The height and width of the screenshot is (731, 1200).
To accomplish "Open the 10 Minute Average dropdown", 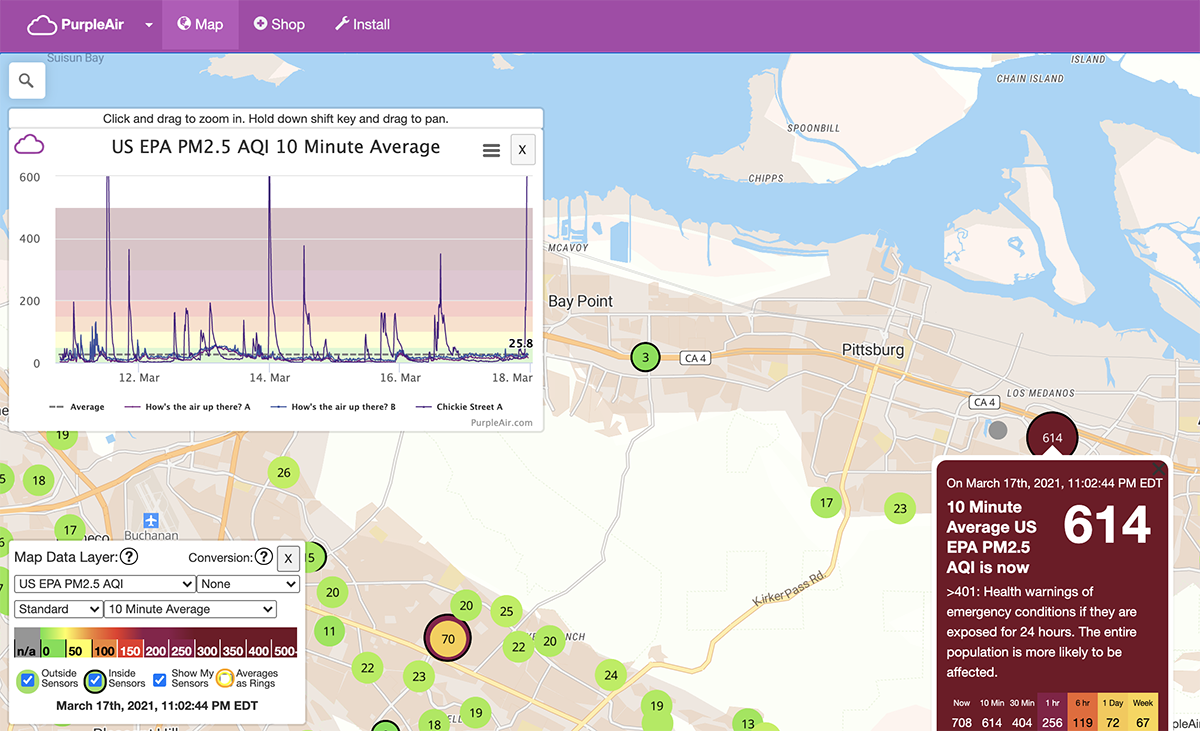I will [190, 609].
